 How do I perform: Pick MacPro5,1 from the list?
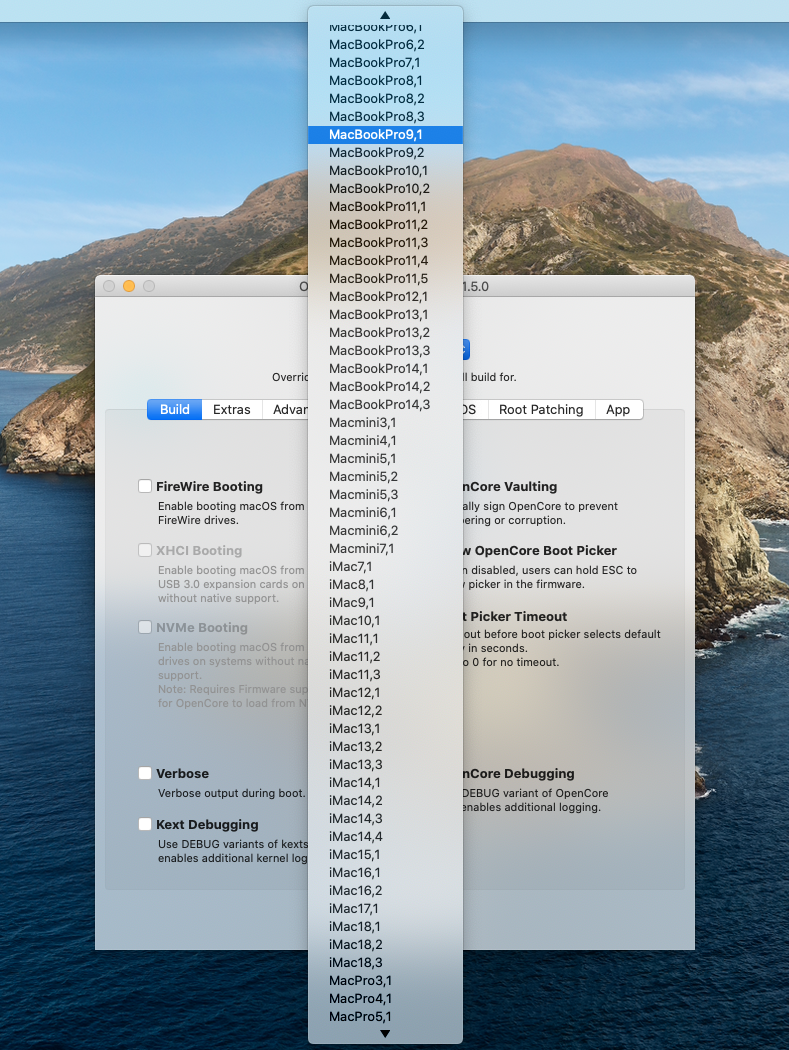[385, 1017]
